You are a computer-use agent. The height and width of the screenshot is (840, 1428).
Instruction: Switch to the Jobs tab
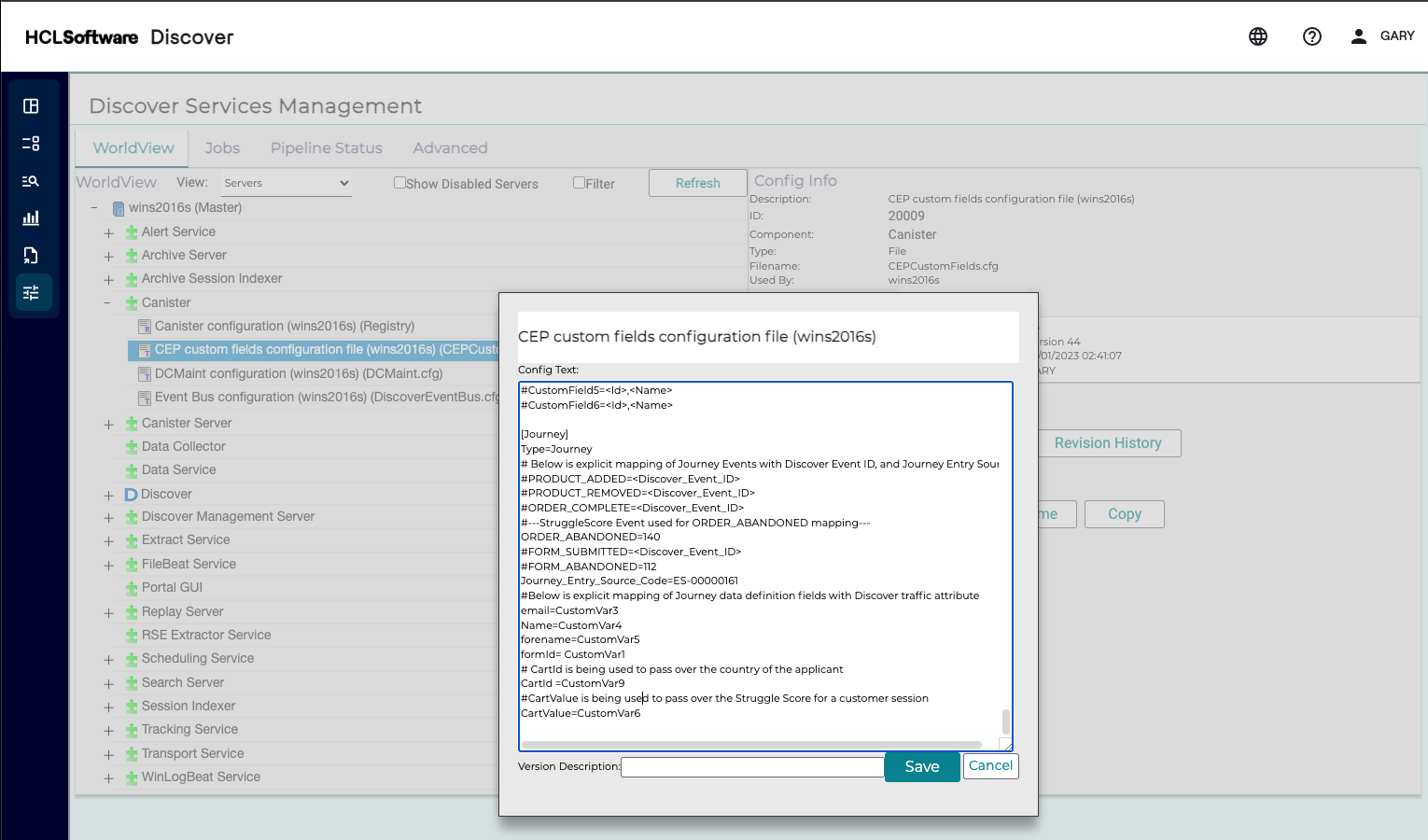coord(222,147)
